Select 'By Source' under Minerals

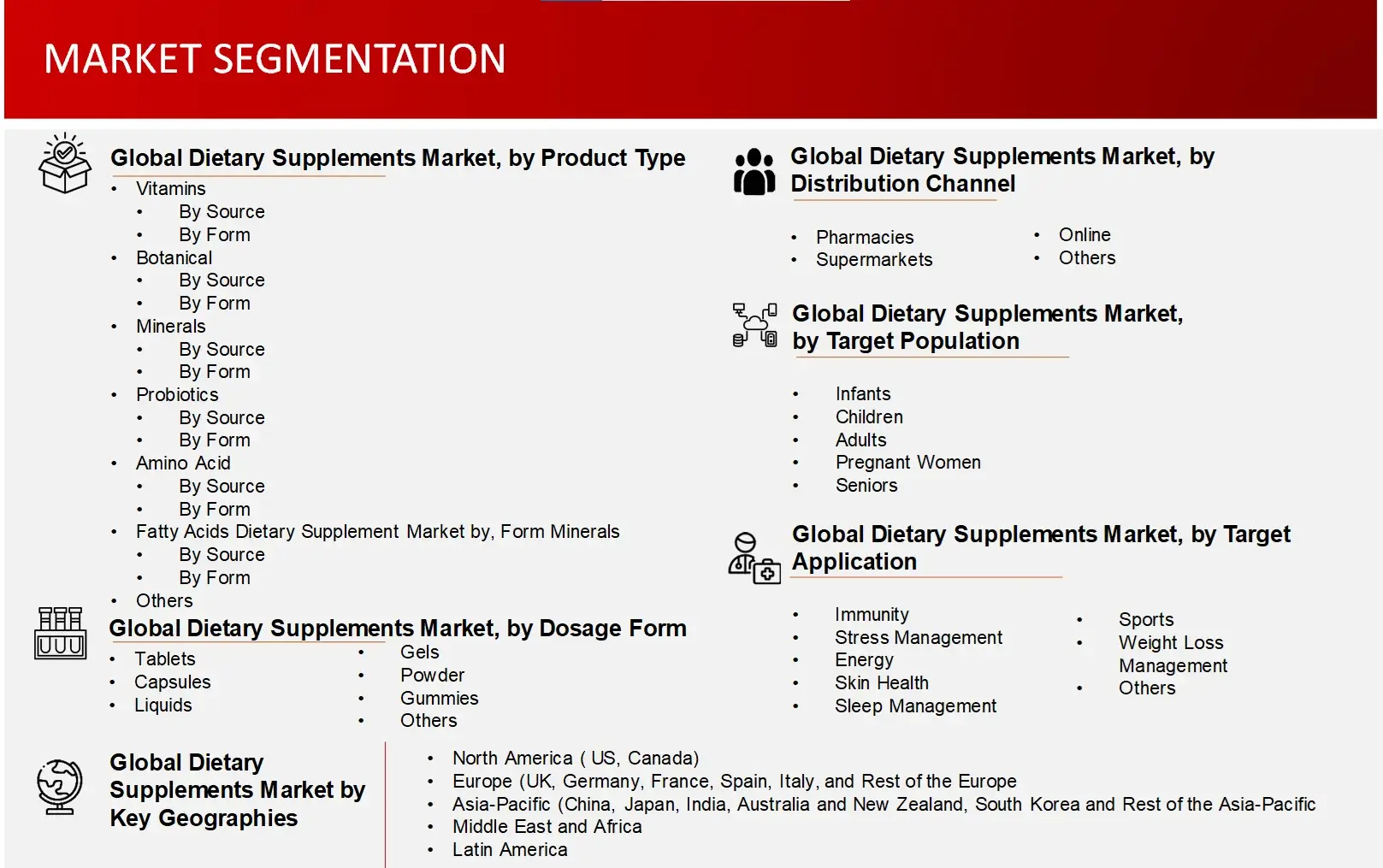[222, 350]
